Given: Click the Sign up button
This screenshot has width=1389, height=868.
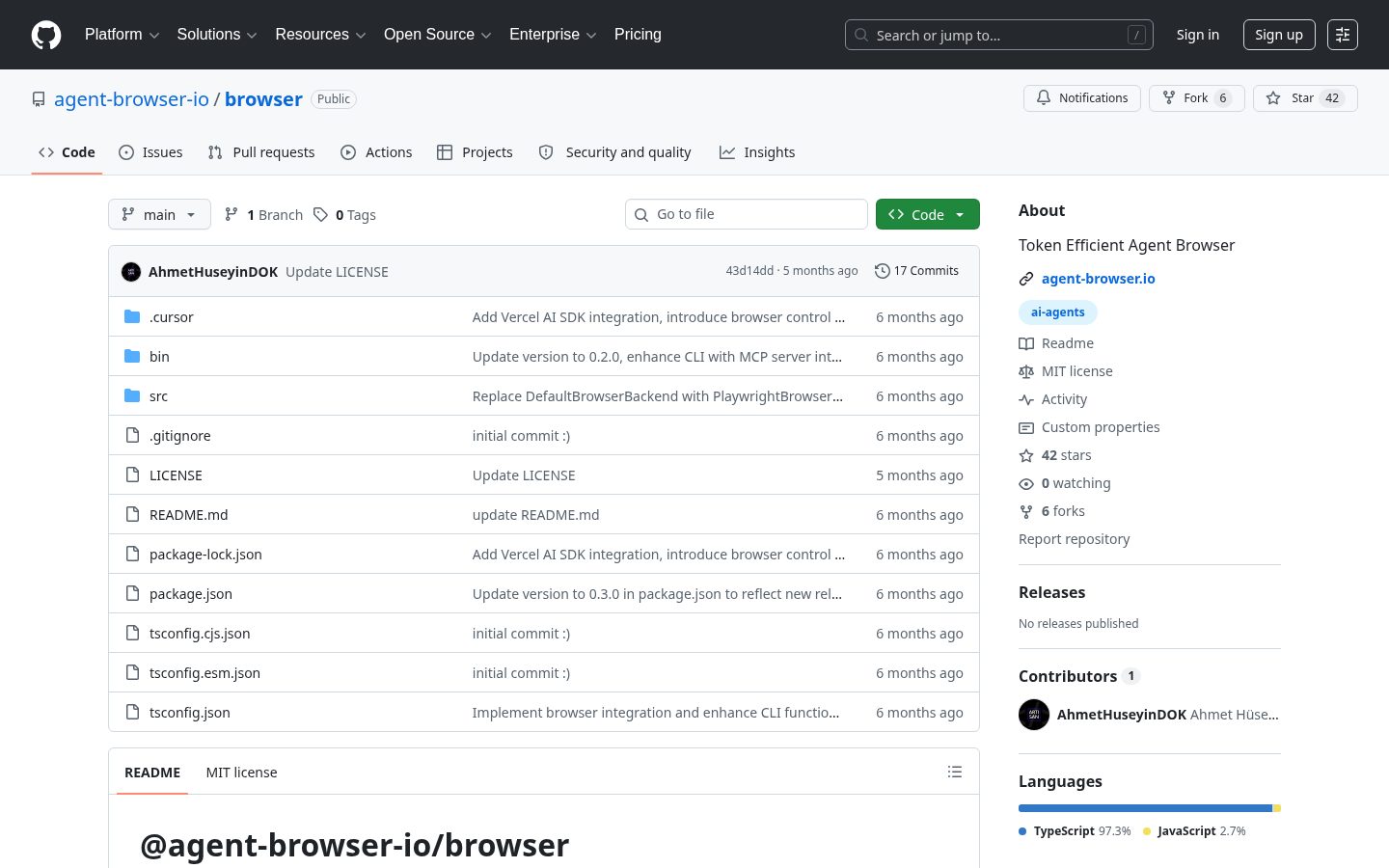Looking at the screenshot, I should pyautogui.click(x=1279, y=35).
